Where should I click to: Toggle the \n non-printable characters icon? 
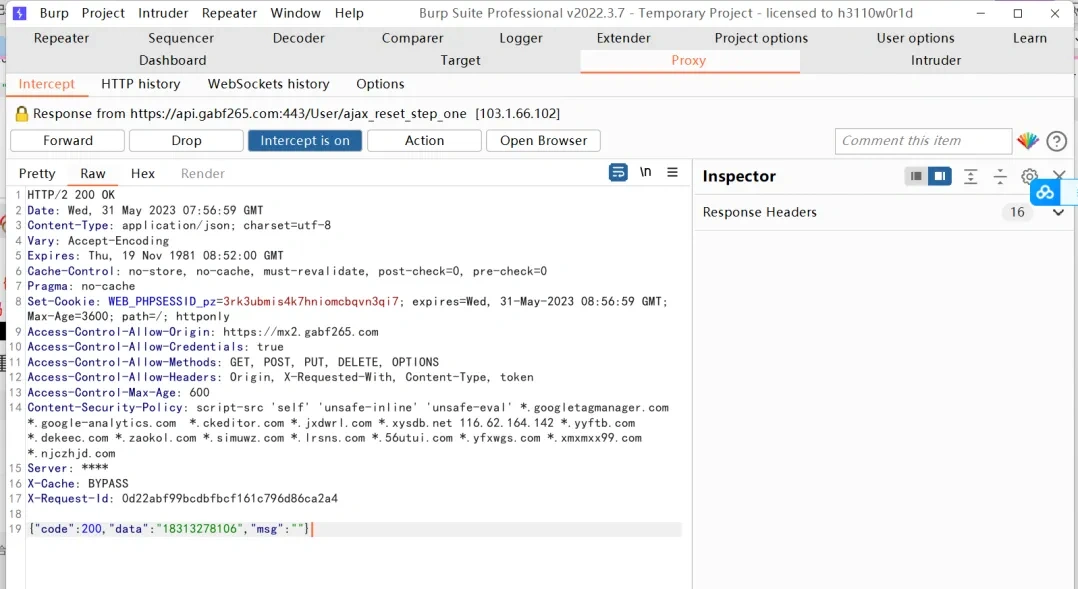click(x=645, y=172)
